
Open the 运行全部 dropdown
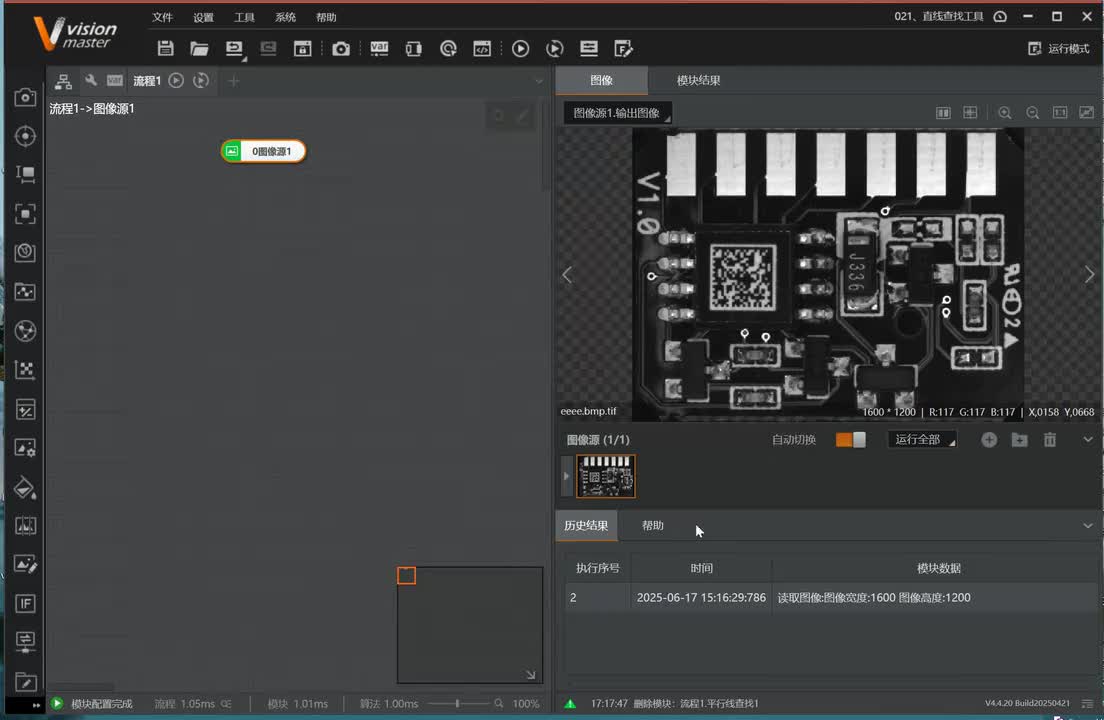pos(922,439)
